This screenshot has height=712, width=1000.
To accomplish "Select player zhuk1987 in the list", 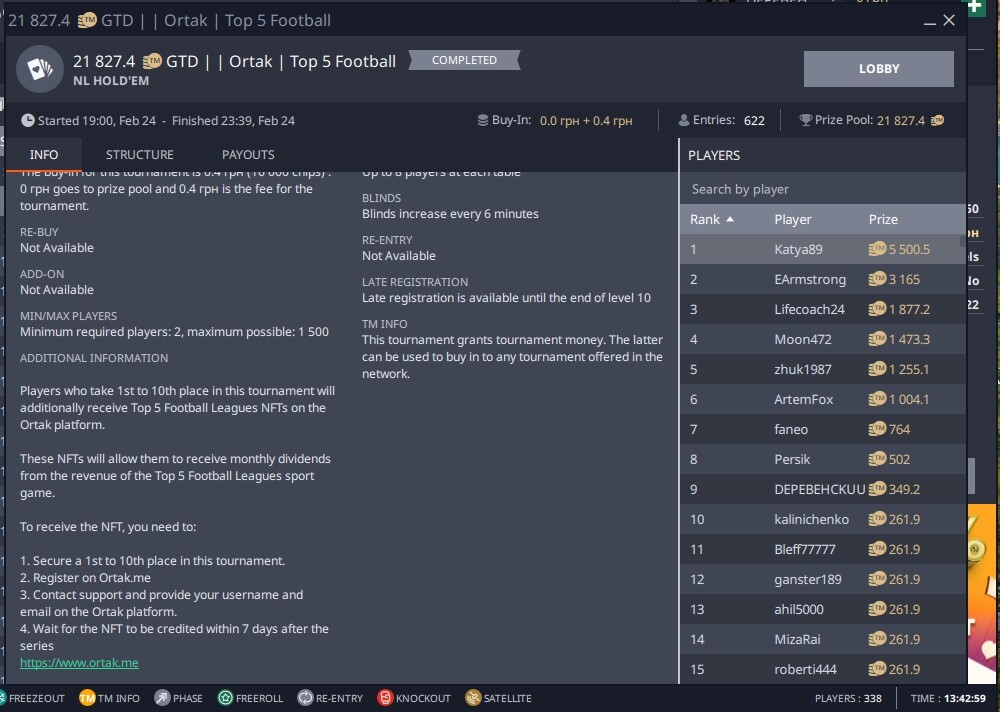I will pyautogui.click(x=823, y=369).
